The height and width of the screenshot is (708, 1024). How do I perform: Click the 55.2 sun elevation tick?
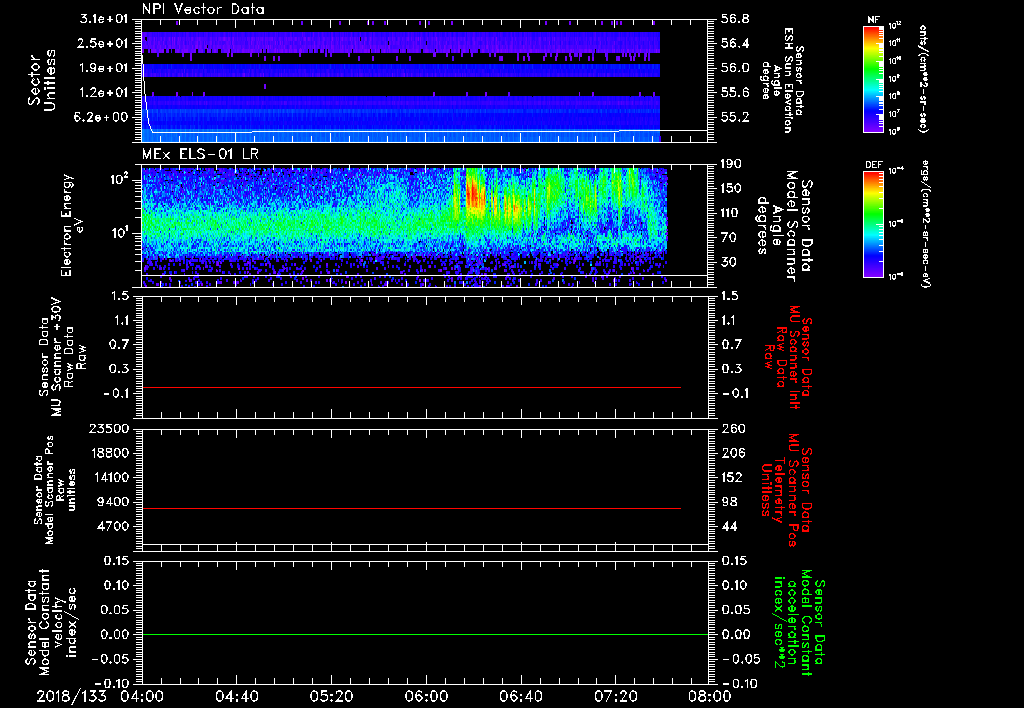point(735,117)
